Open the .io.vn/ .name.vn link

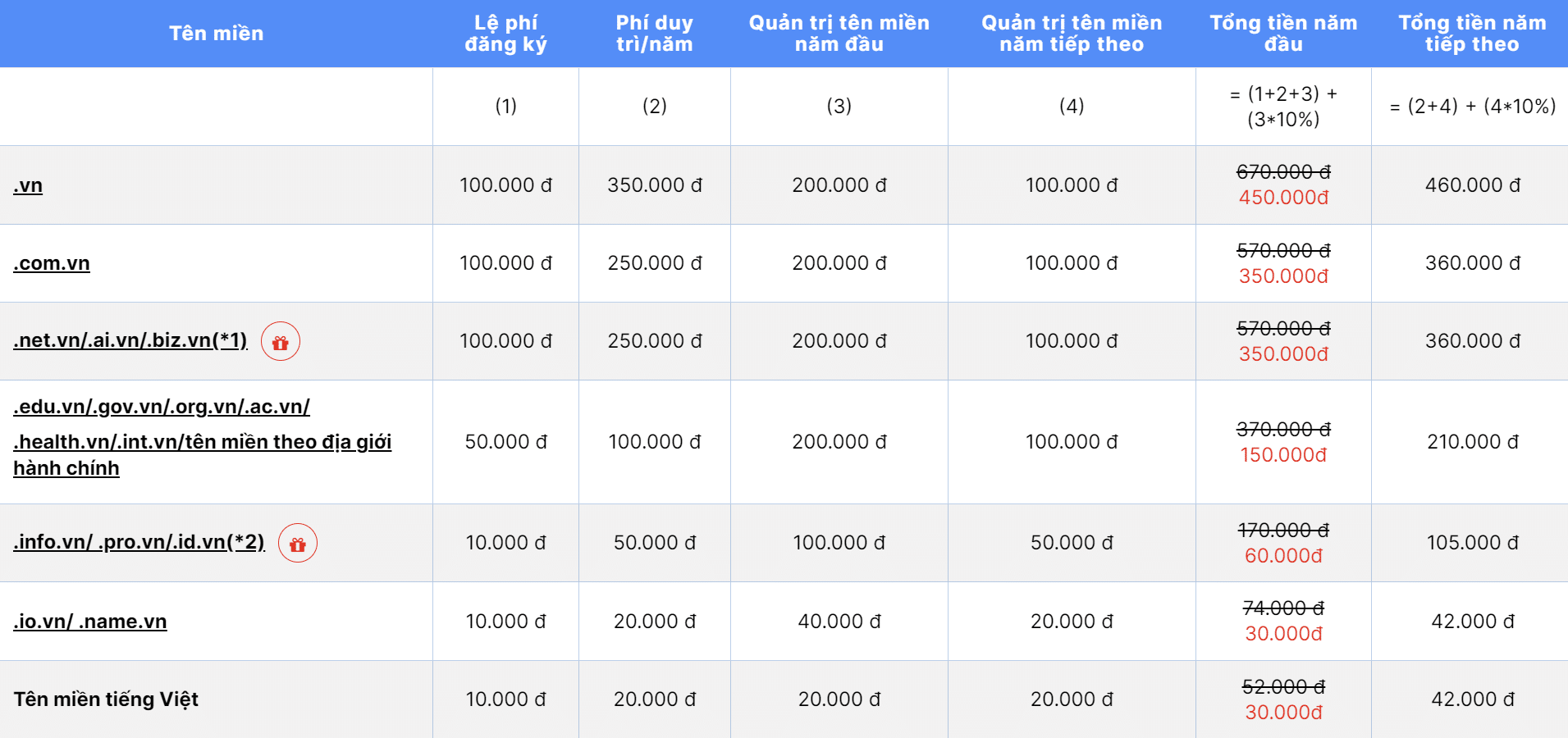[90, 622]
